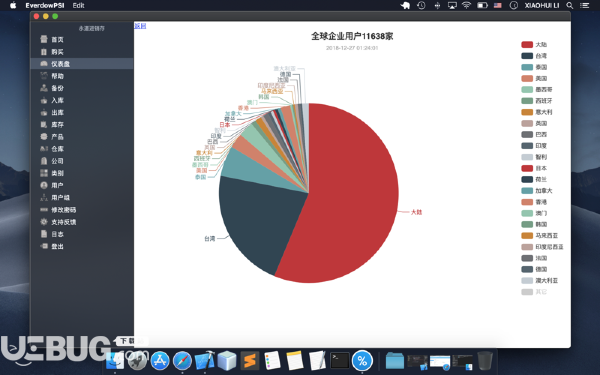
Task: Open Xcode from the Dock
Action: point(205,361)
